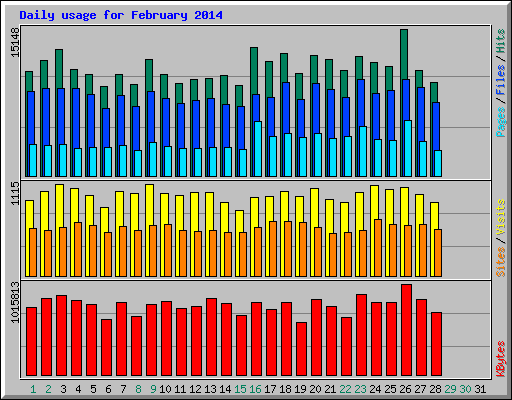This screenshot has height=400, width=512.
Task: Click day label '11' on axis
Action: 180,389
